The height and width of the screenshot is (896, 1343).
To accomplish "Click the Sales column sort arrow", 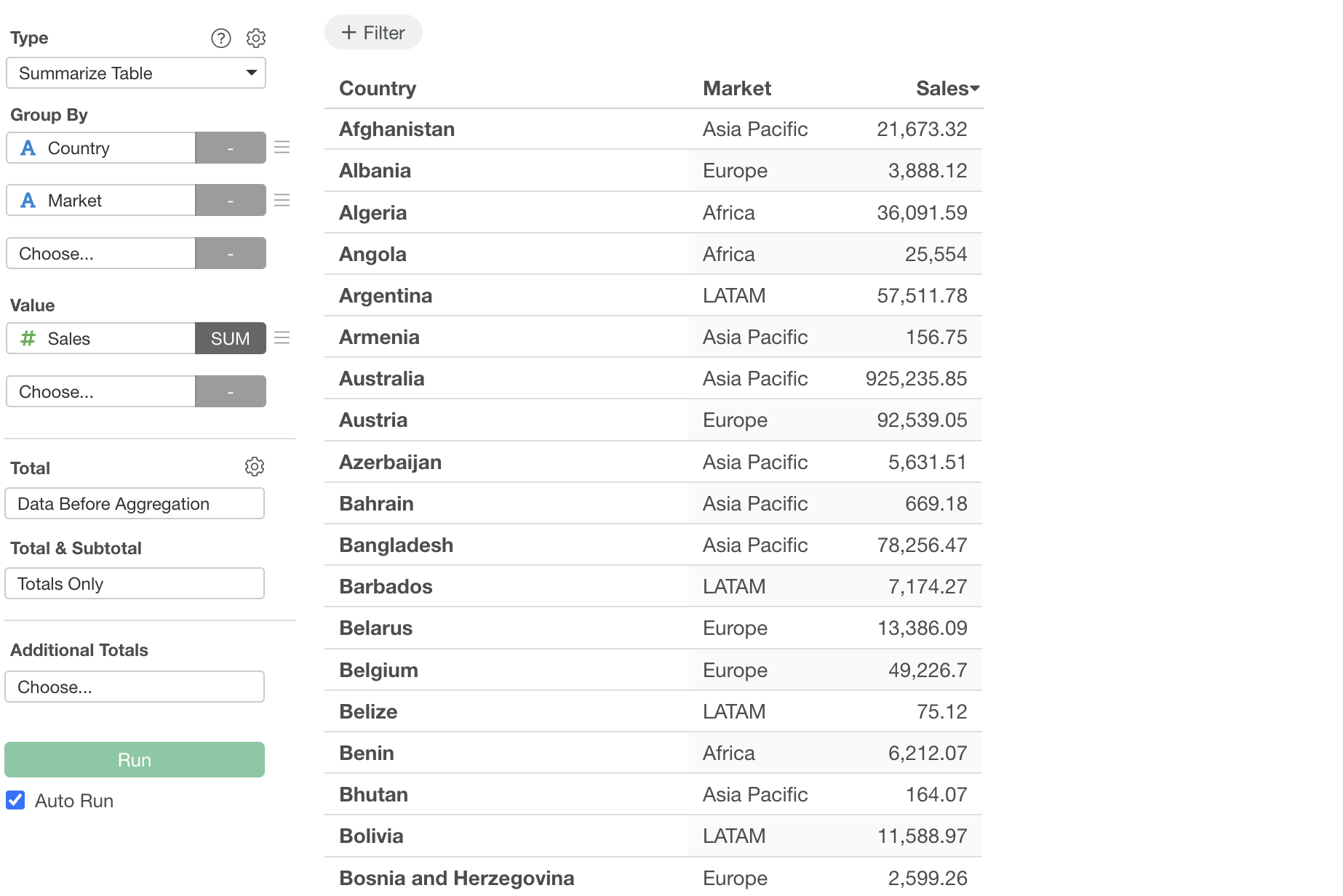I will (975, 89).
